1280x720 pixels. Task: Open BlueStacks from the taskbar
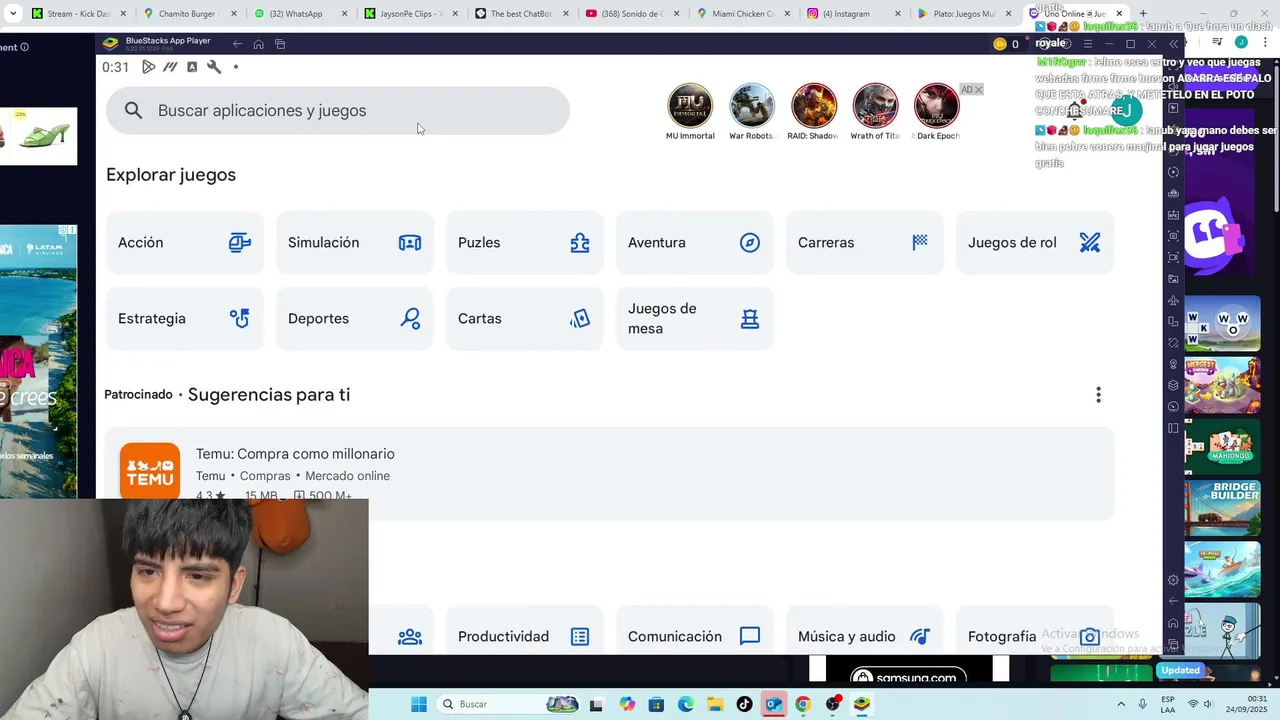click(x=861, y=704)
